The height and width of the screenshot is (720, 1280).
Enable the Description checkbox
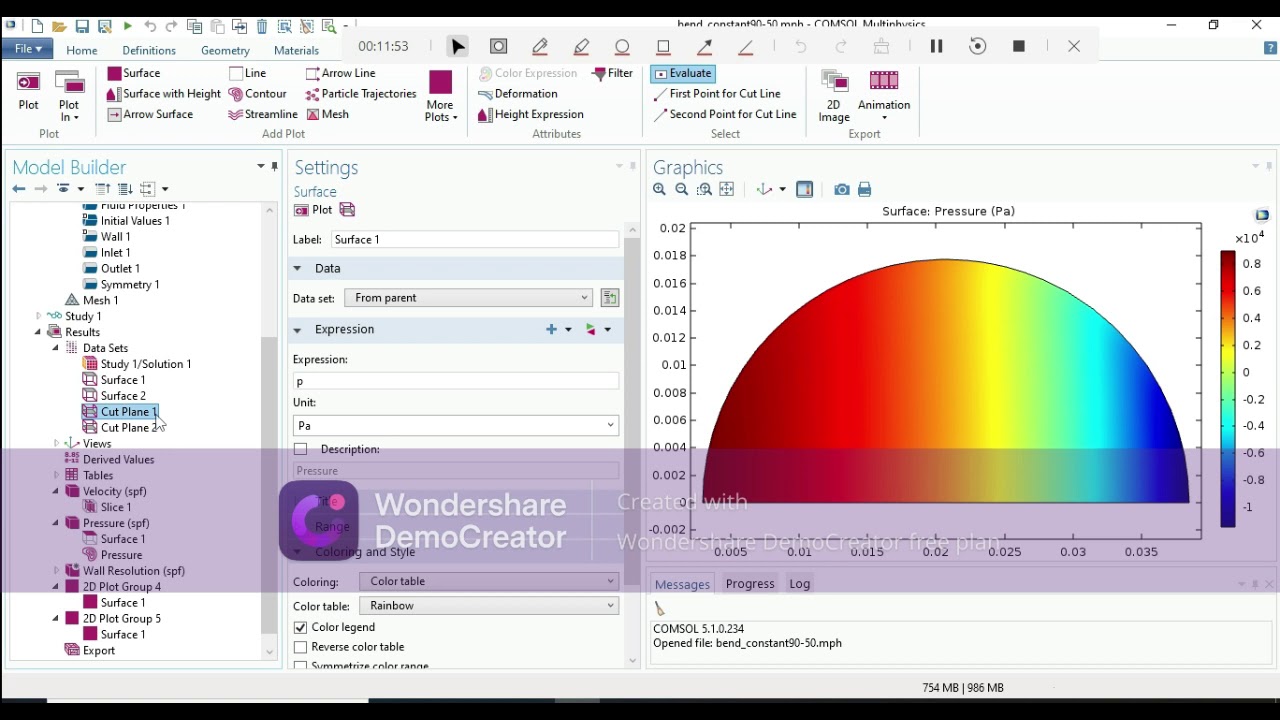pyautogui.click(x=301, y=450)
